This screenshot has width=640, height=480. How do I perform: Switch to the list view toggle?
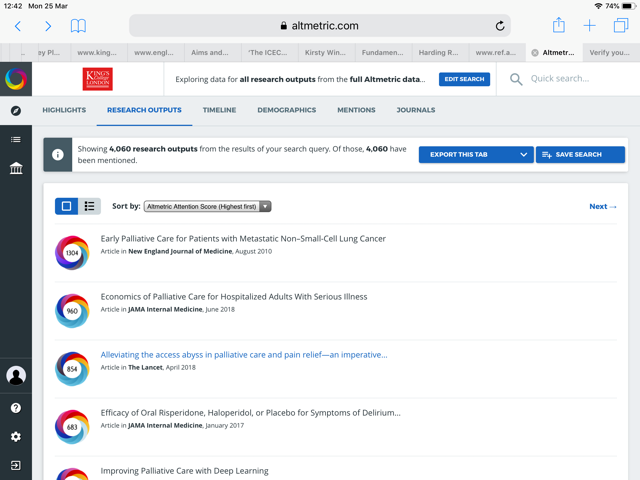click(89, 206)
